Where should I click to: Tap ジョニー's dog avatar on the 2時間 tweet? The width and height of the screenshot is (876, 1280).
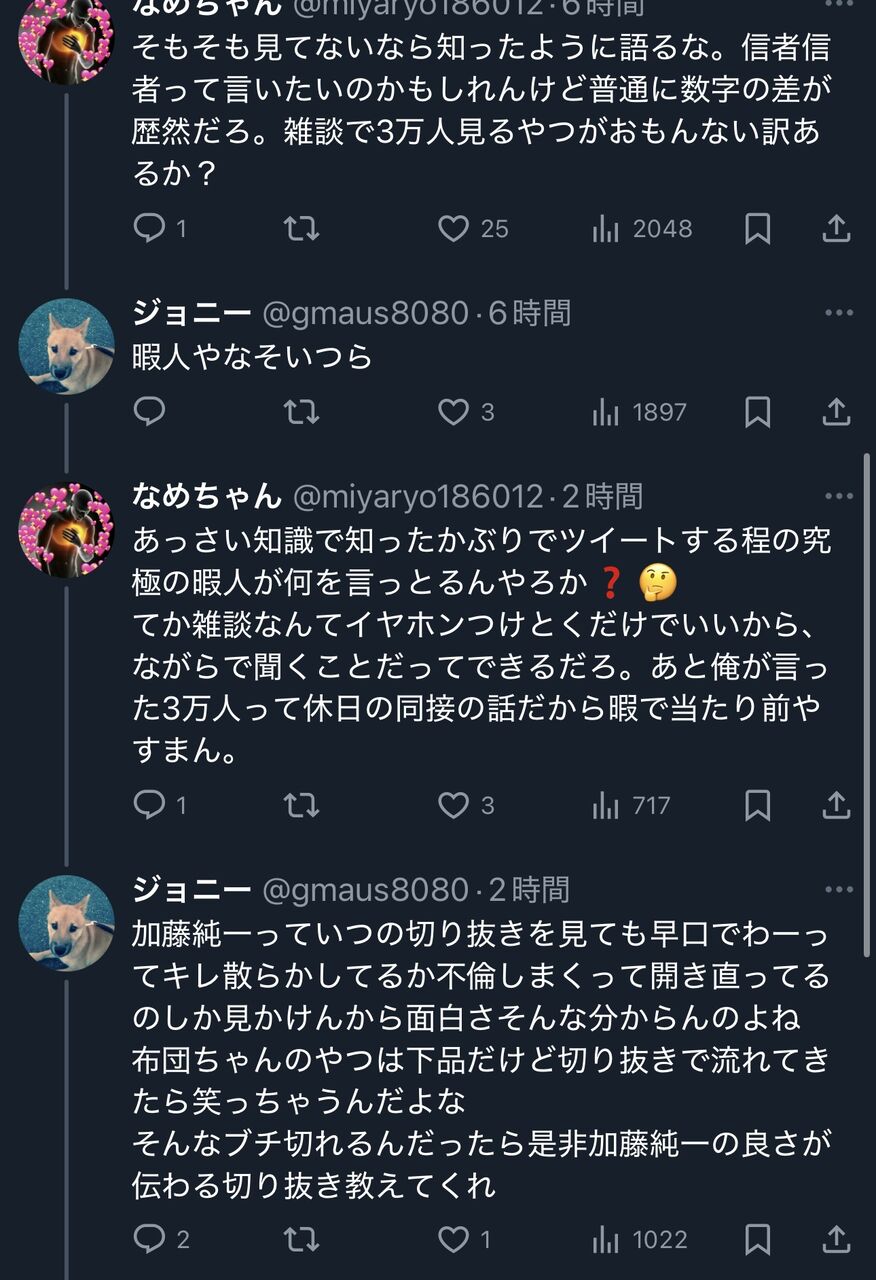click(66, 922)
